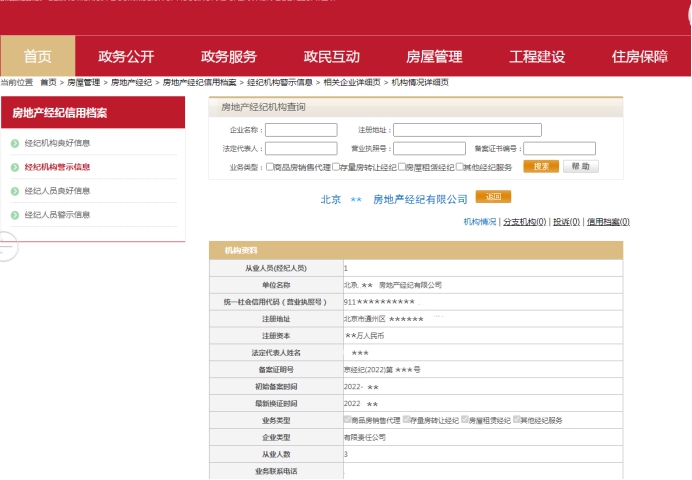Focus the 法定代表人 input field
Screen dimensions: 692x480
pos(301,148)
